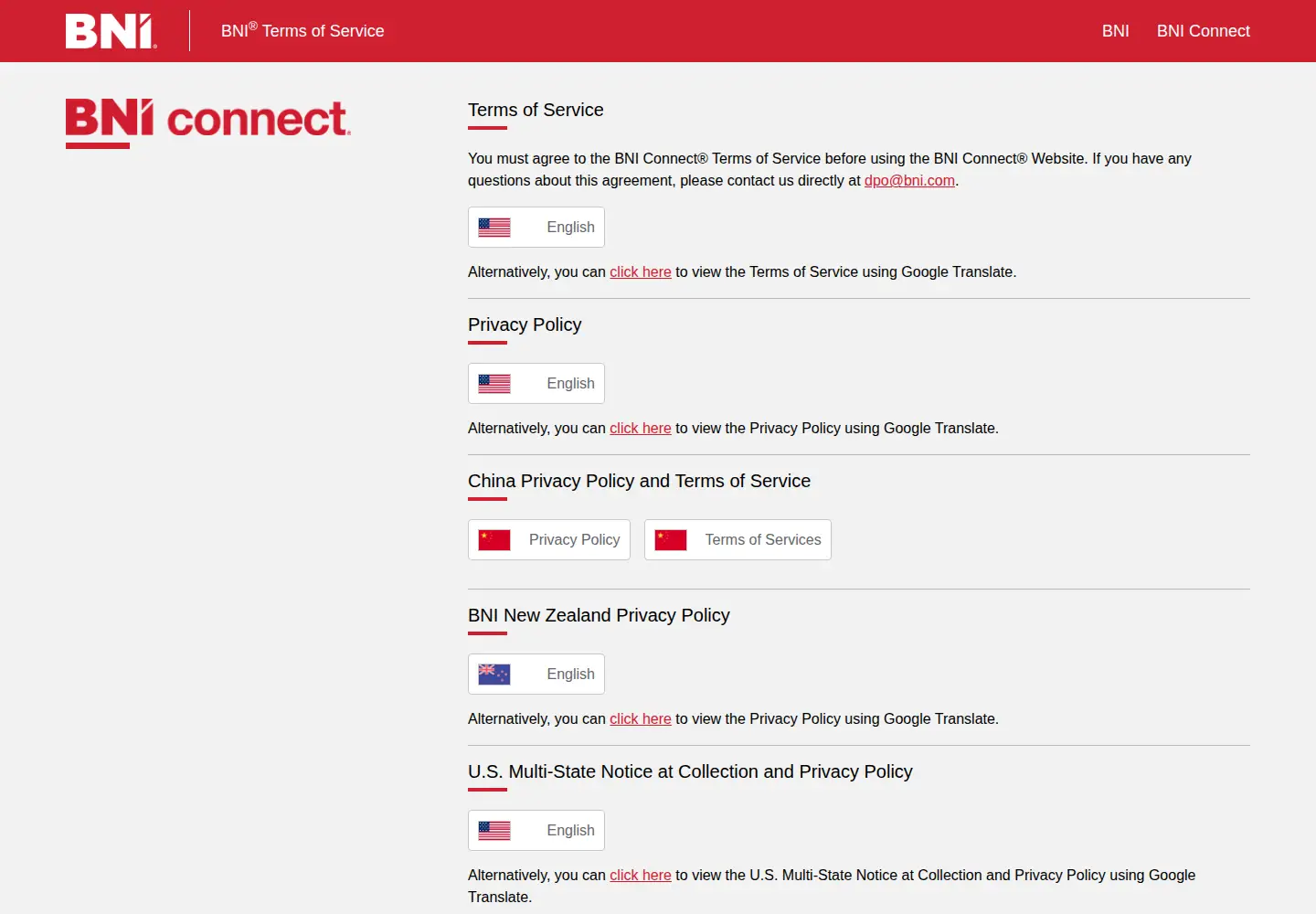Click the China Privacy Policy and Terms of Service heading
The height and width of the screenshot is (914, 1316).
pyautogui.click(x=639, y=482)
